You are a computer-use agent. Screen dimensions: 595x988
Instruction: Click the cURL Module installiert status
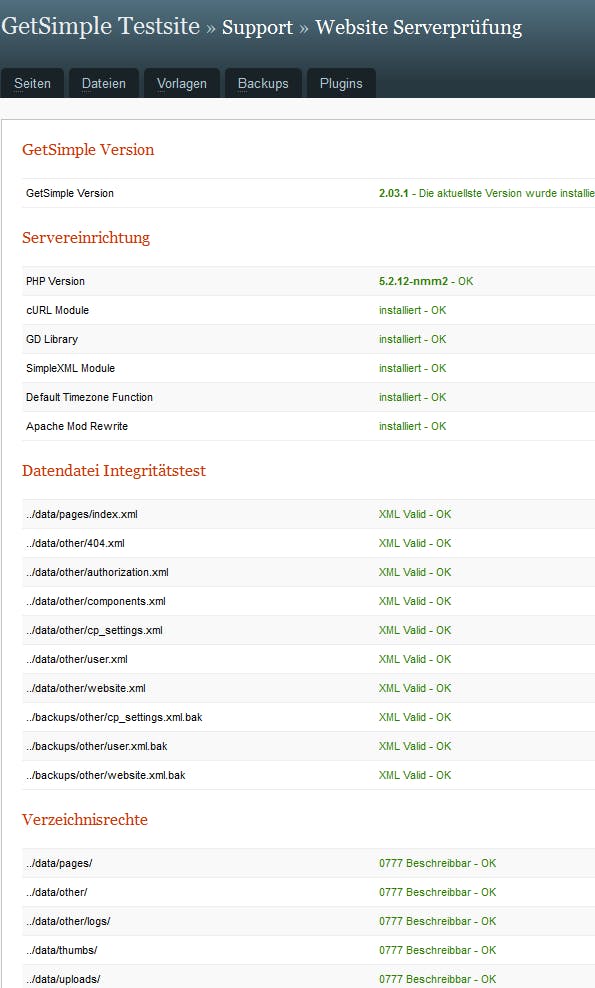(x=412, y=311)
